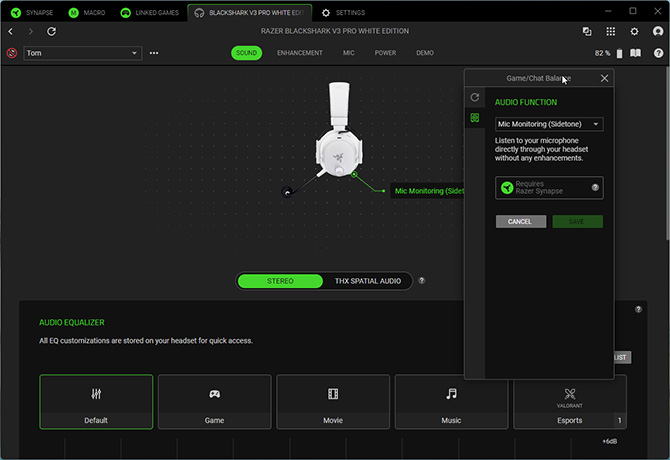Select the Sound sub-tab
This screenshot has width=670, height=460.
tap(247, 53)
